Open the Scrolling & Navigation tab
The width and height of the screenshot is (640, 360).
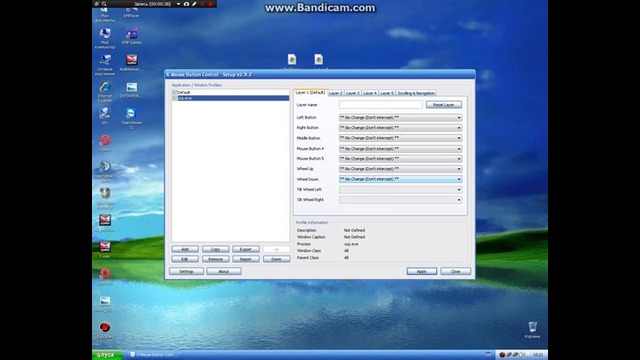(x=416, y=93)
